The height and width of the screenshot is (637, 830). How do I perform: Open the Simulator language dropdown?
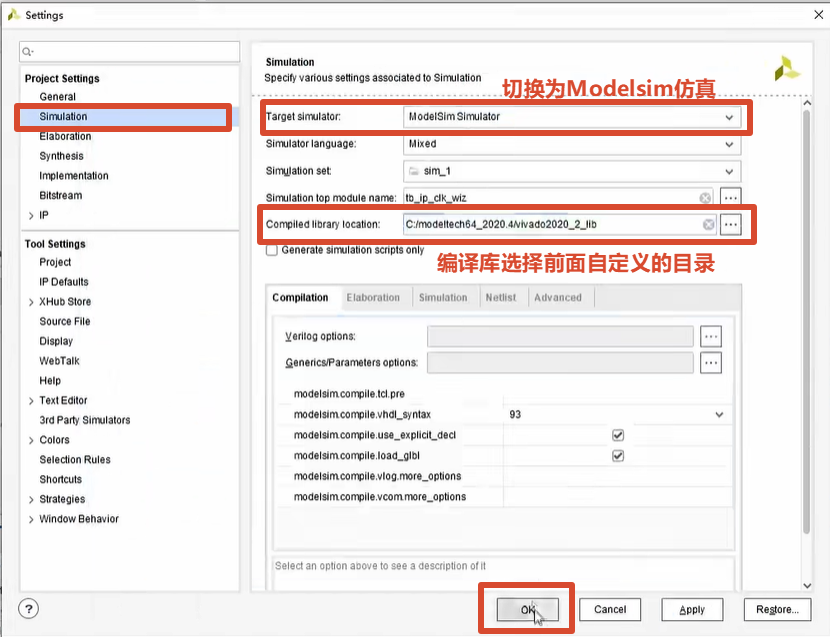pos(729,144)
